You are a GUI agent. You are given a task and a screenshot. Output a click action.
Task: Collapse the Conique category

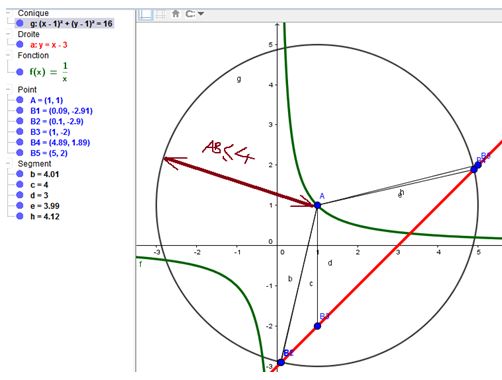tap(8, 13)
